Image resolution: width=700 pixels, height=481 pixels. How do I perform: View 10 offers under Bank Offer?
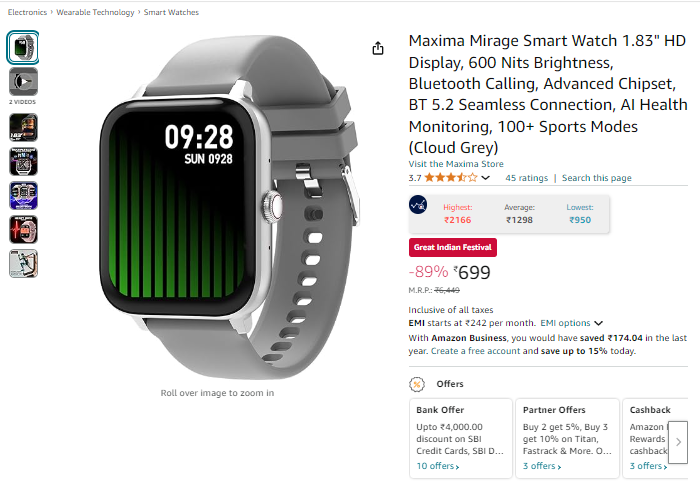click(x=438, y=466)
